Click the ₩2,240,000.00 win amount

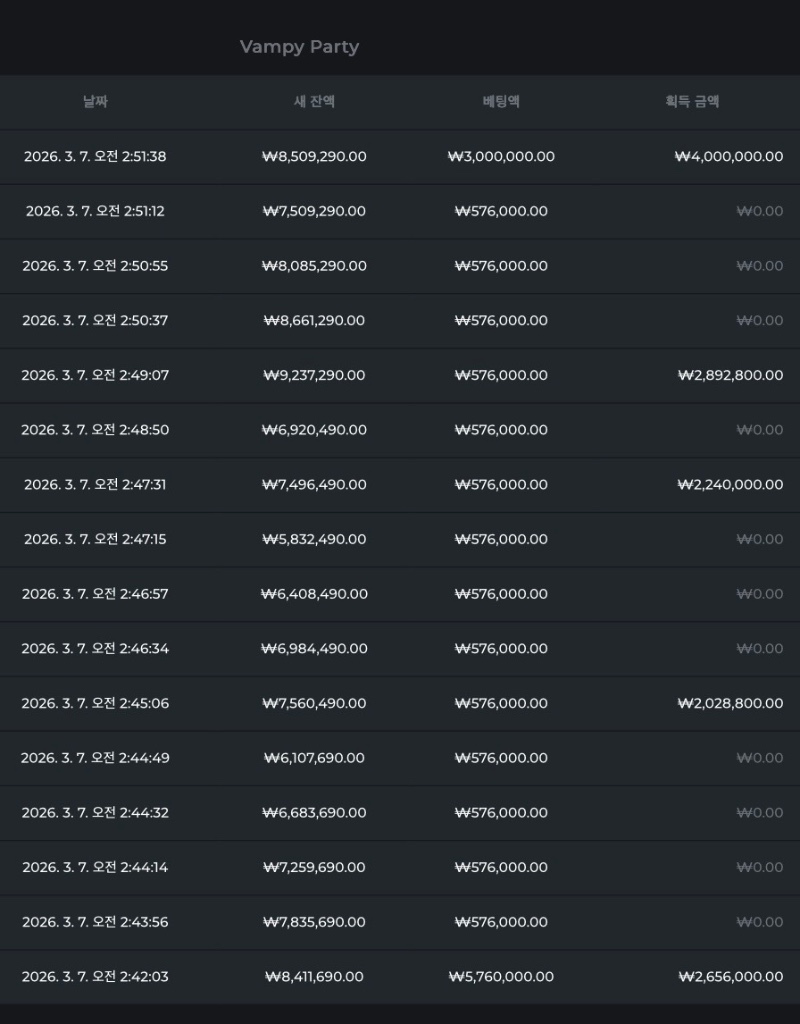(x=730, y=485)
